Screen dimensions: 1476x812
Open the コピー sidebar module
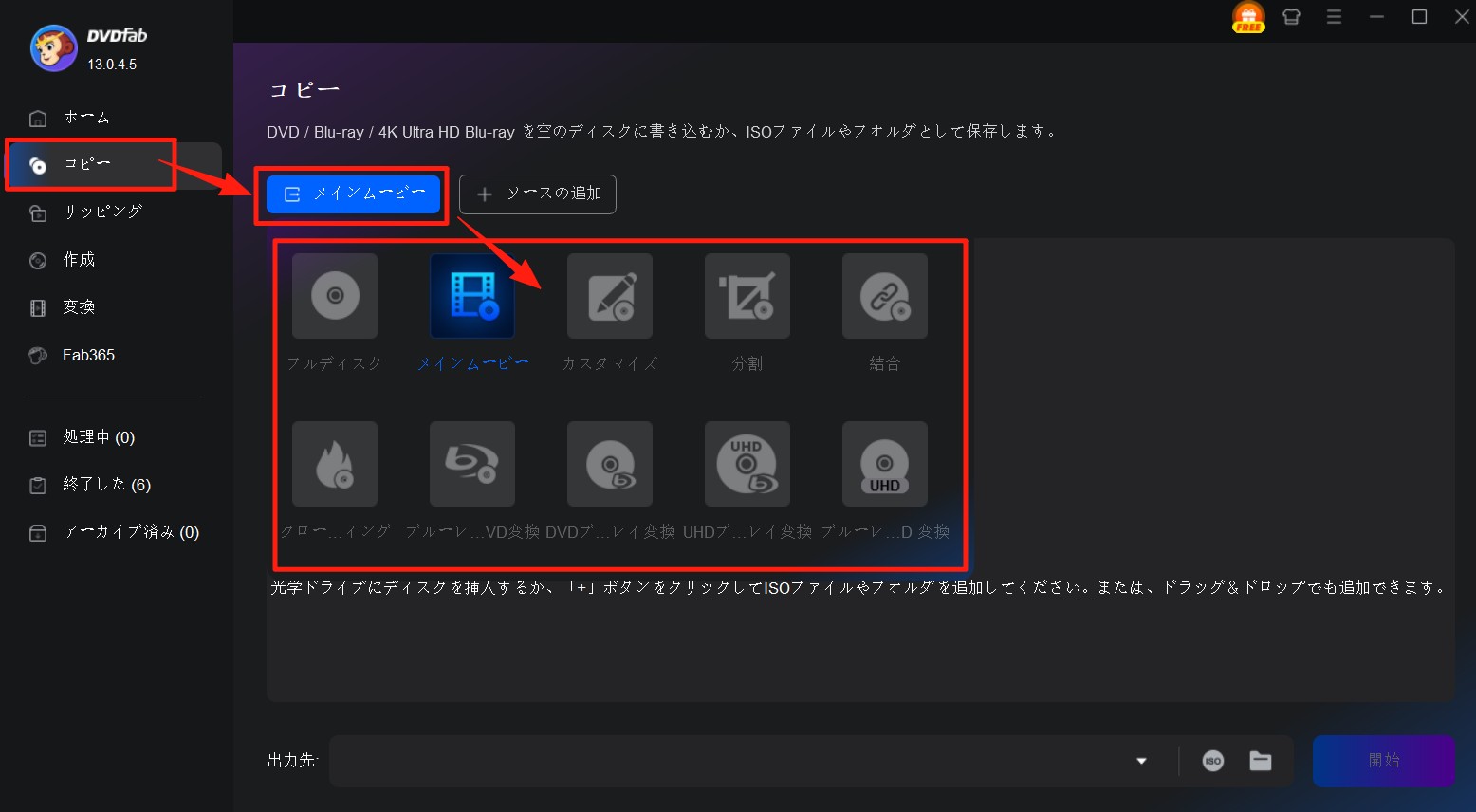114,165
